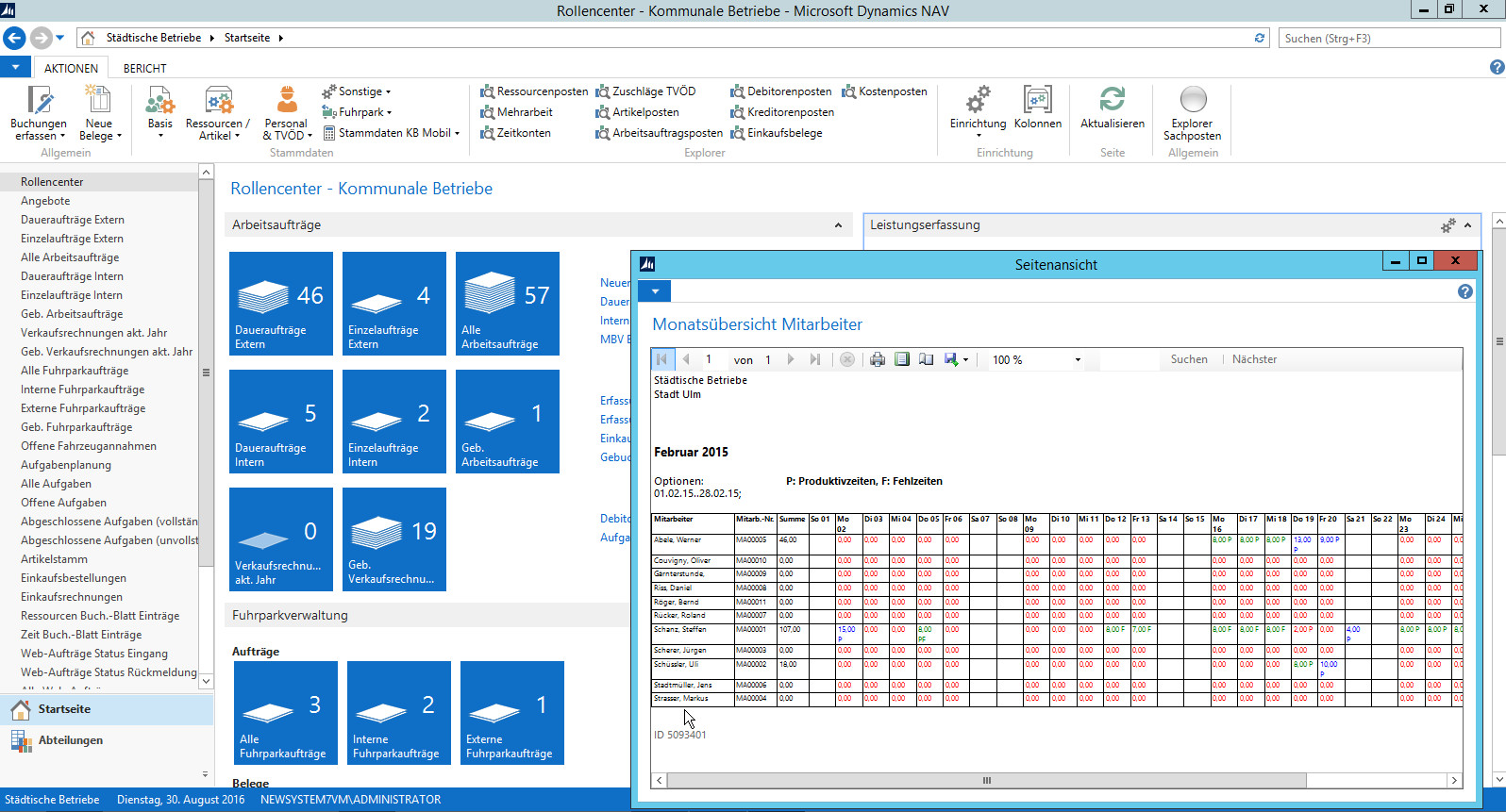This screenshot has width=1506, height=812.
Task: Expand the Sonstige dropdown
Action: click(x=356, y=91)
